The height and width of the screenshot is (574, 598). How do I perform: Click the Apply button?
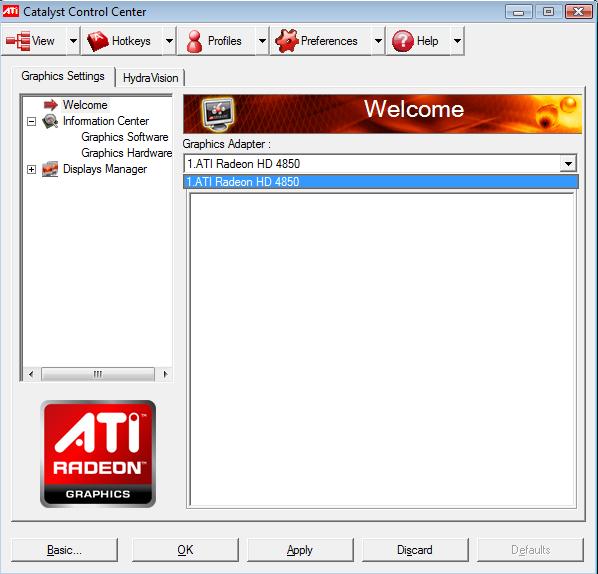click(x=300, y=550)
